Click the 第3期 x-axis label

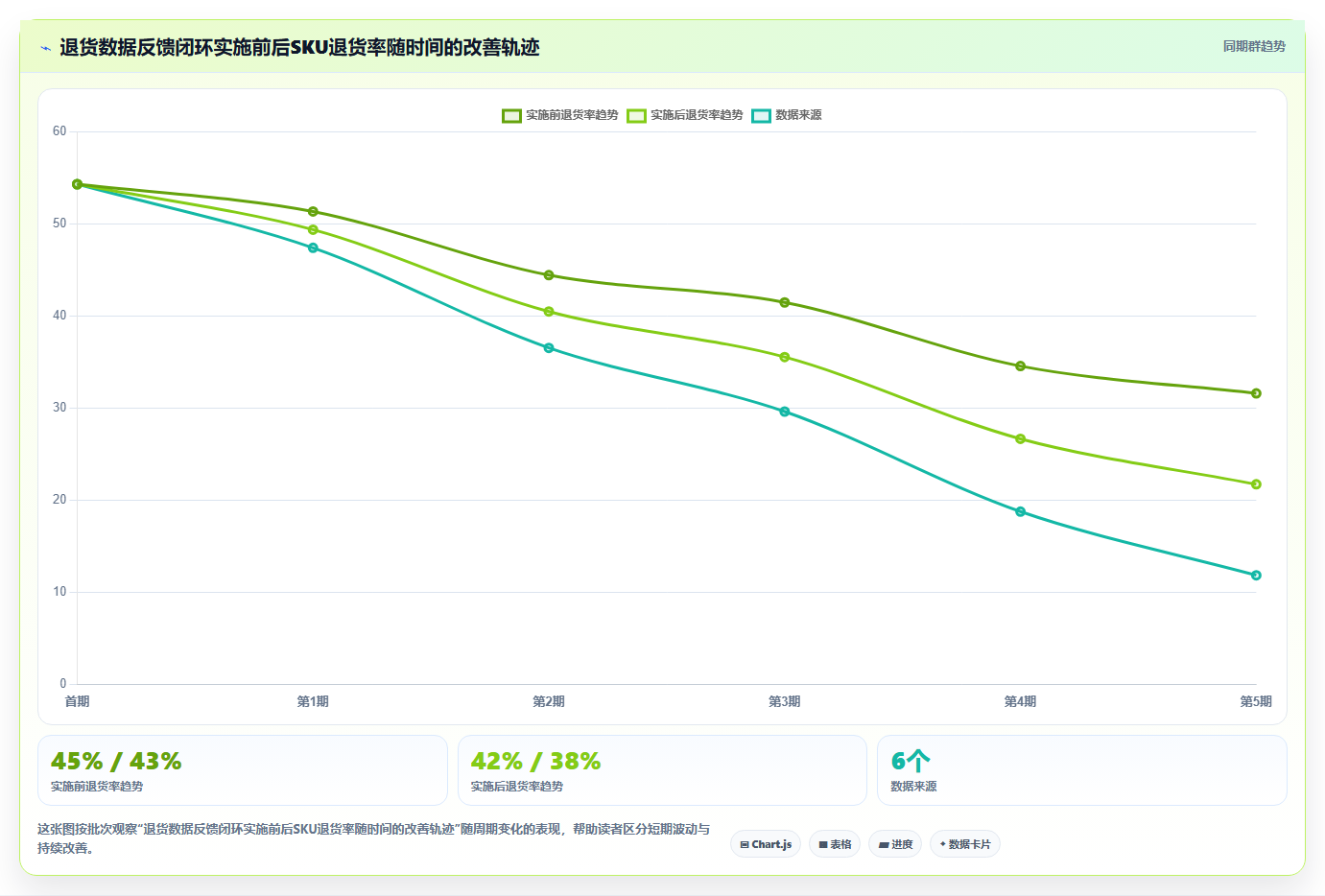785,701
